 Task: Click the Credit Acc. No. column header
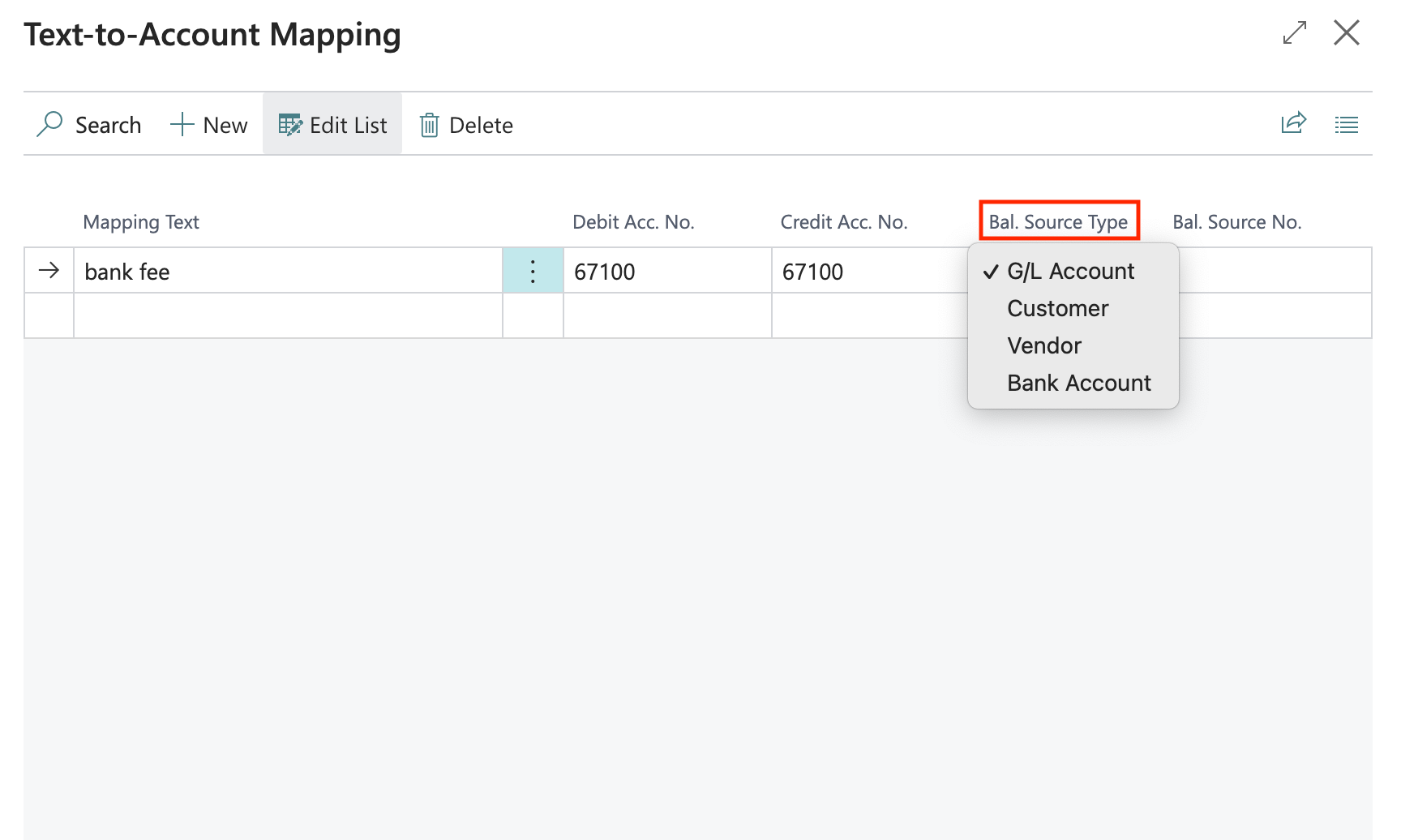(844, 222)
